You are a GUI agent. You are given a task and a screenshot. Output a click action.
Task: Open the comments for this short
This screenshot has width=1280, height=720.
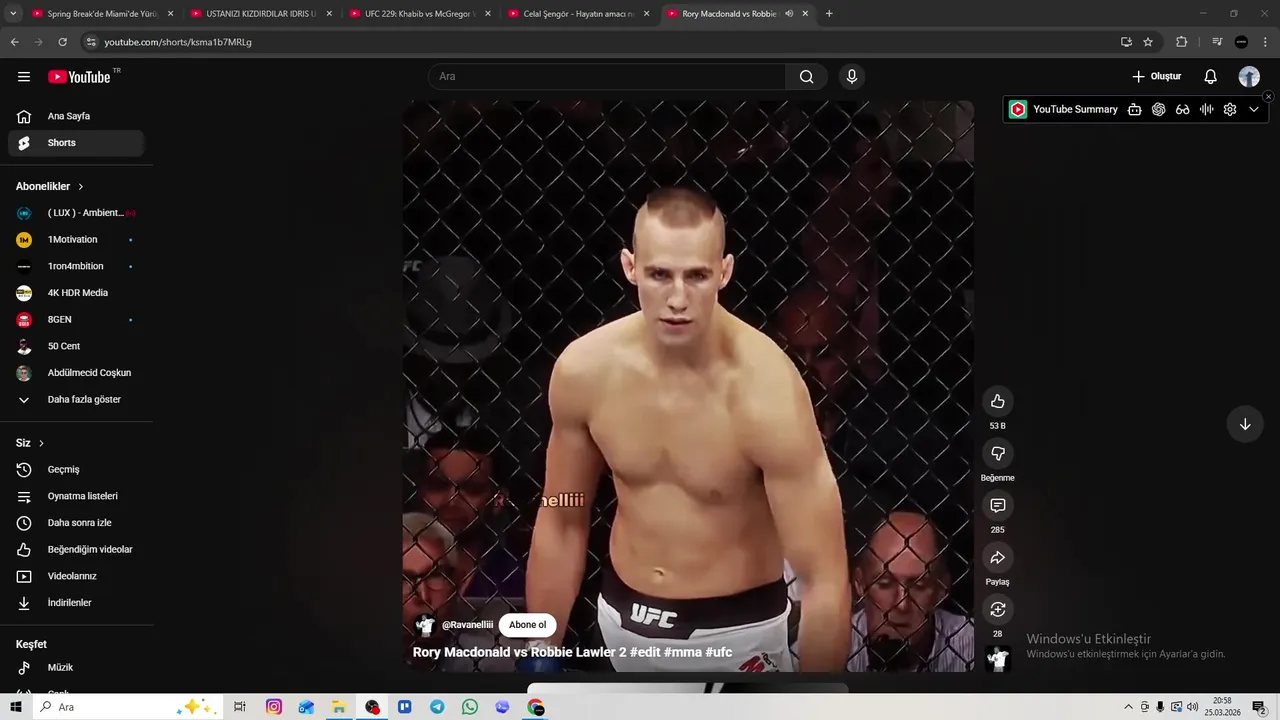point(997,505)
